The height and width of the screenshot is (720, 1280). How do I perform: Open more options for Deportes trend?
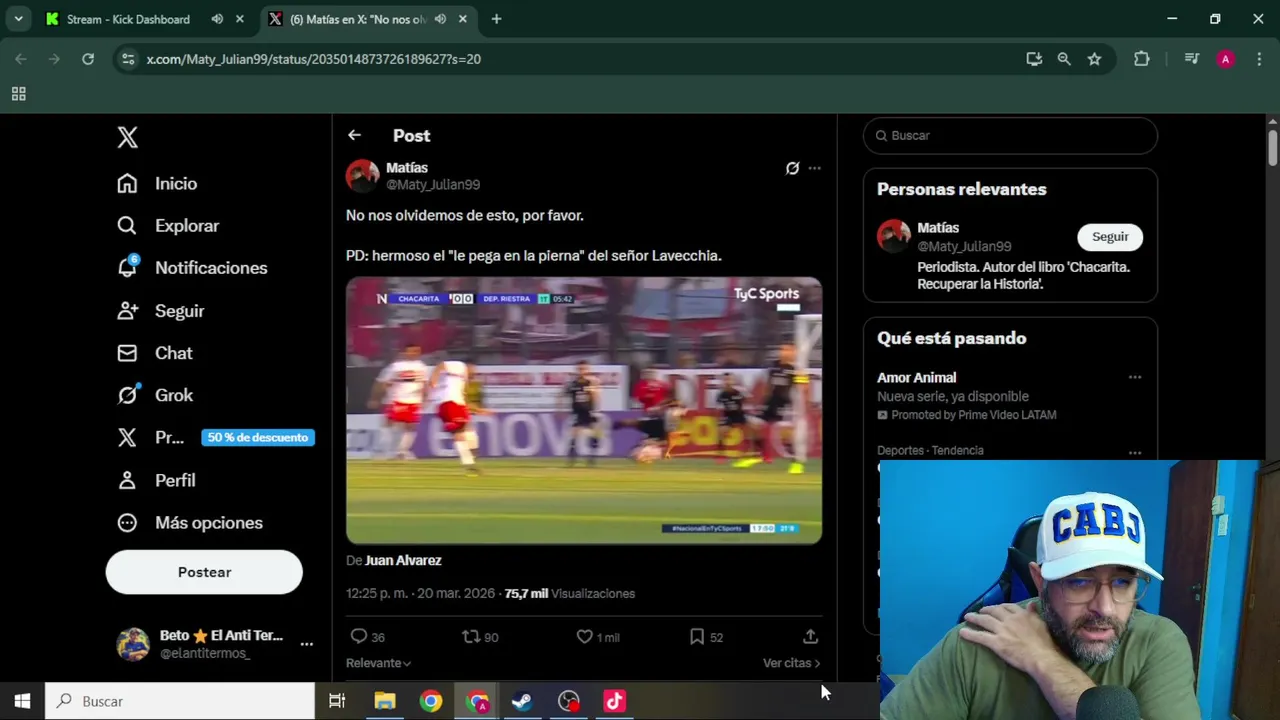coord(1135,453)
